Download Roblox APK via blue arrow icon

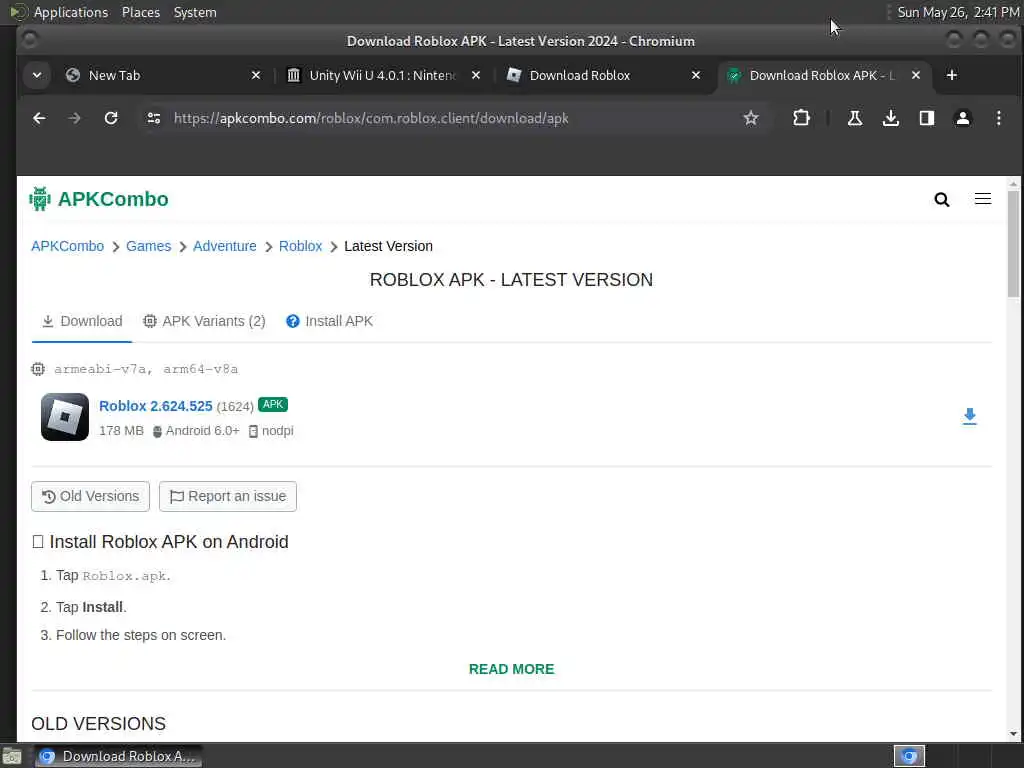click(x=970, y=417)
